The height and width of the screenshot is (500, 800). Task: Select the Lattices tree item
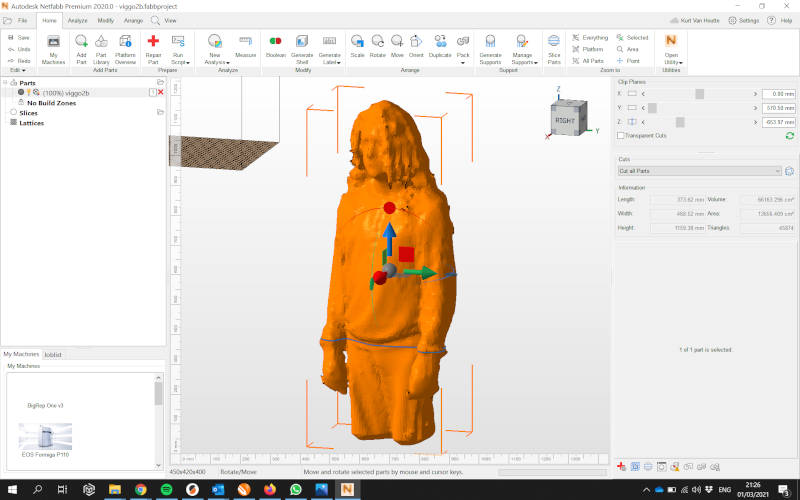tap(31, 123)
